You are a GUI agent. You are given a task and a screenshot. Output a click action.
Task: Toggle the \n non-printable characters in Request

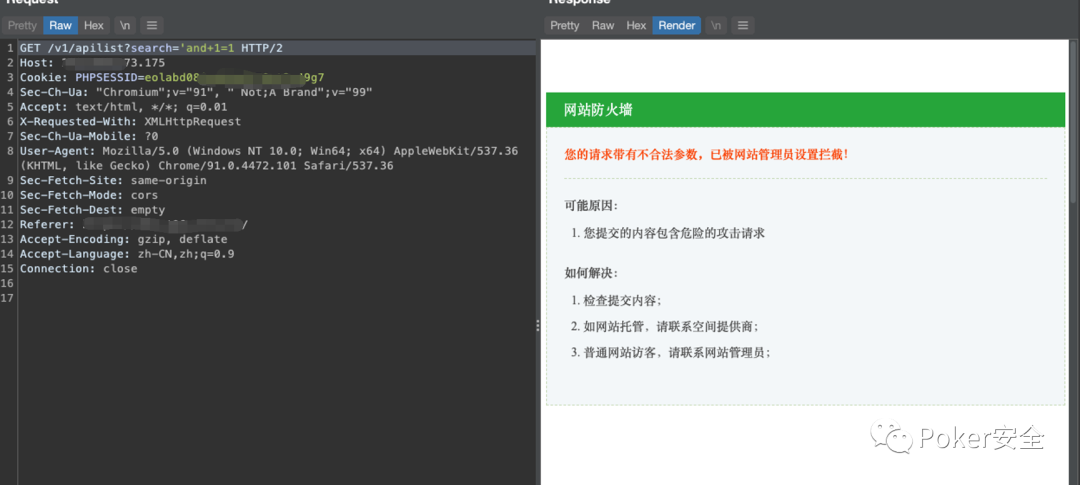(125, 25)
